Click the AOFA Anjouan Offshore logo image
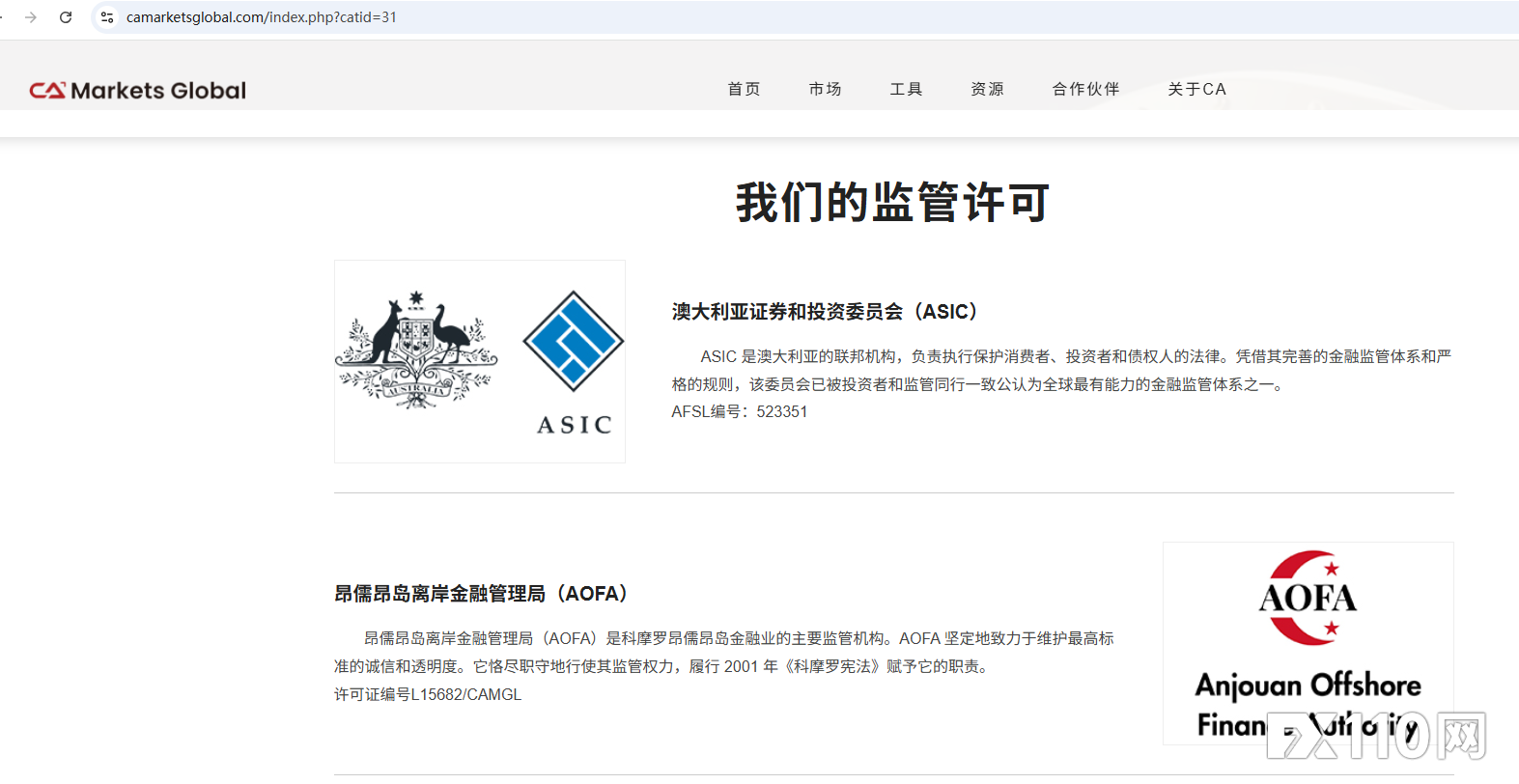The height and width of the screenshot is (784, 1519). 1308,643
